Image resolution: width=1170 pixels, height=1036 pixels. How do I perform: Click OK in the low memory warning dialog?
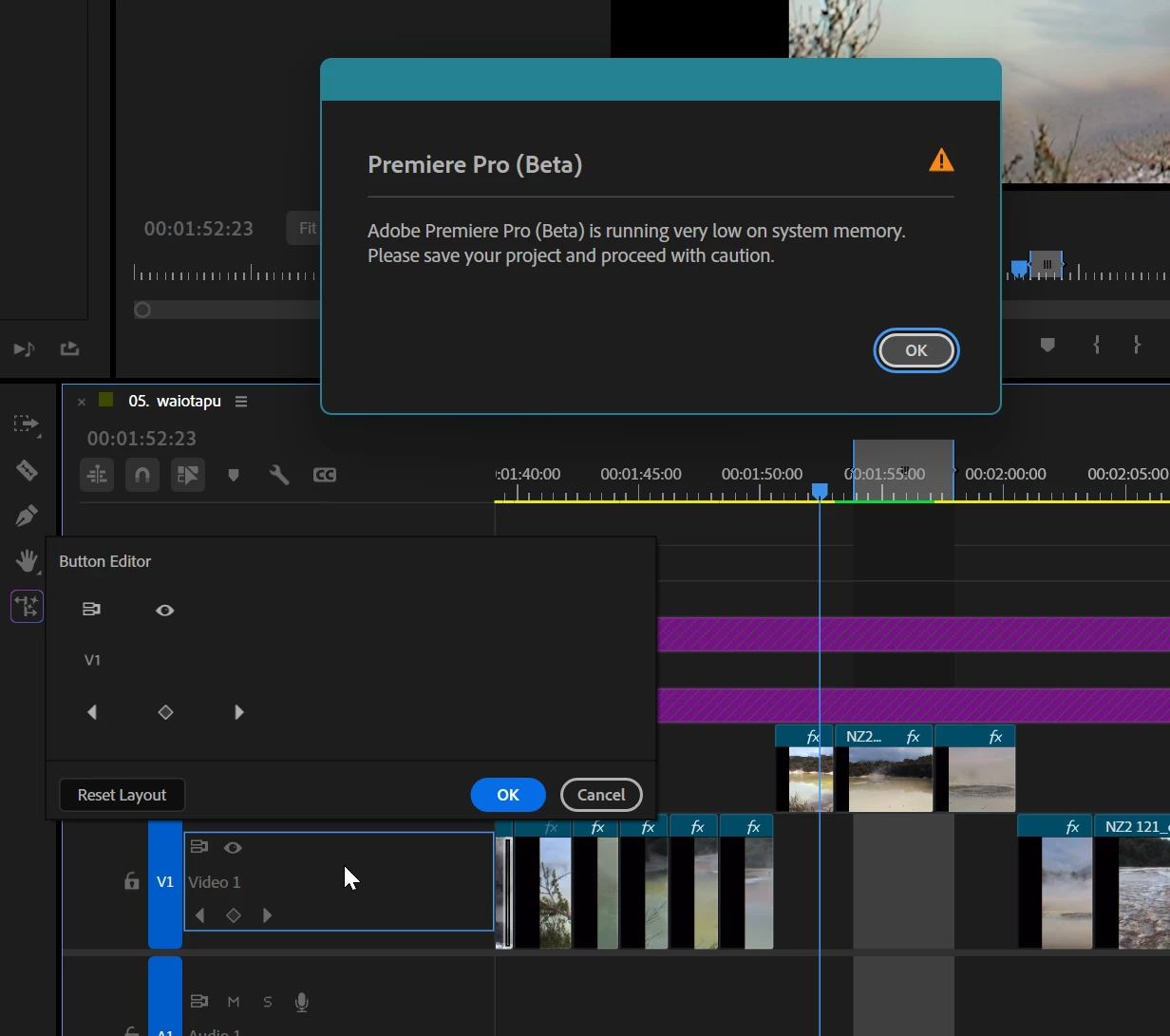point(915,350)
